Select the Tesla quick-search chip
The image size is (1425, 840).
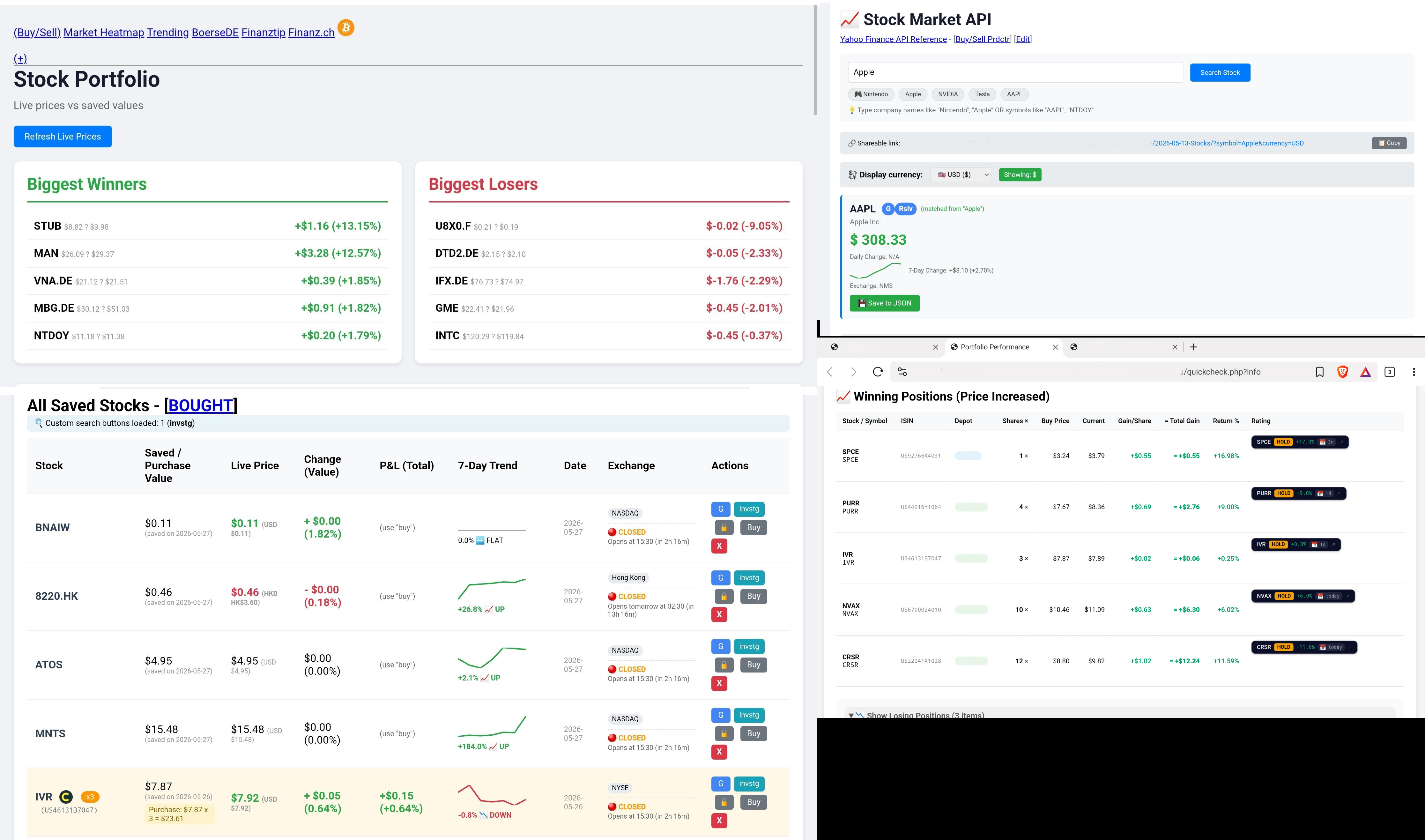coord(983,94)
